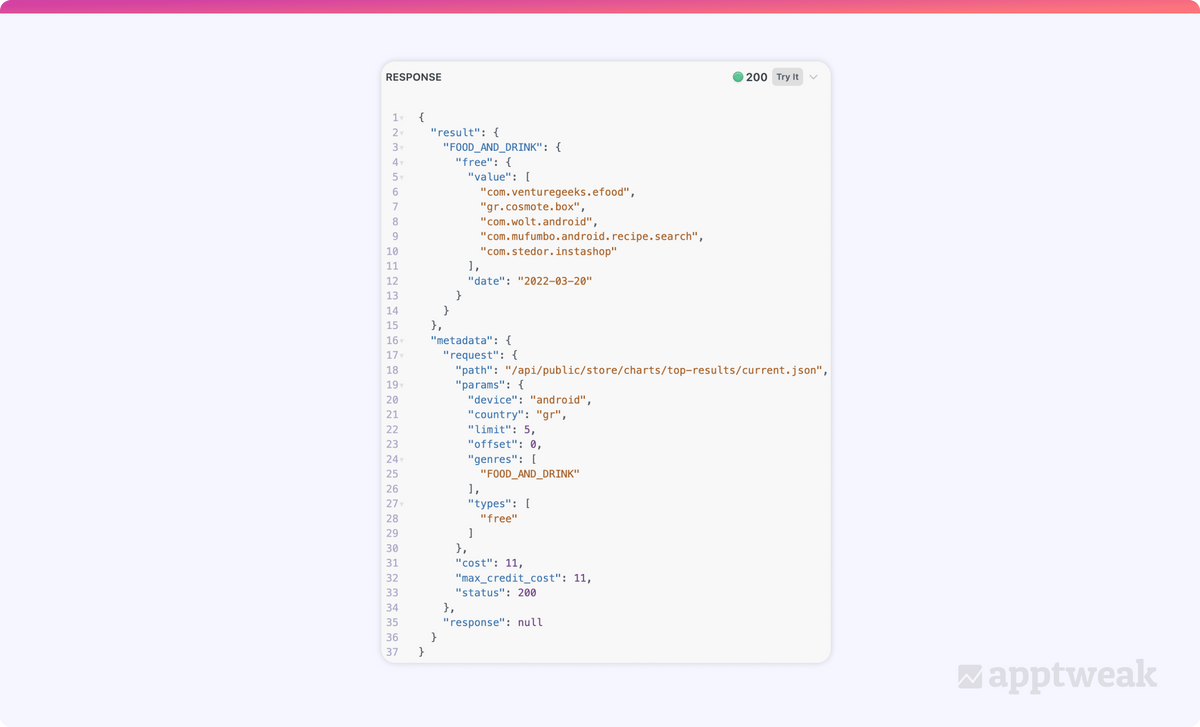Select "gr.cosmote.box" string
This screenshot has height=727, width=1200.
(x=529, y=207)
